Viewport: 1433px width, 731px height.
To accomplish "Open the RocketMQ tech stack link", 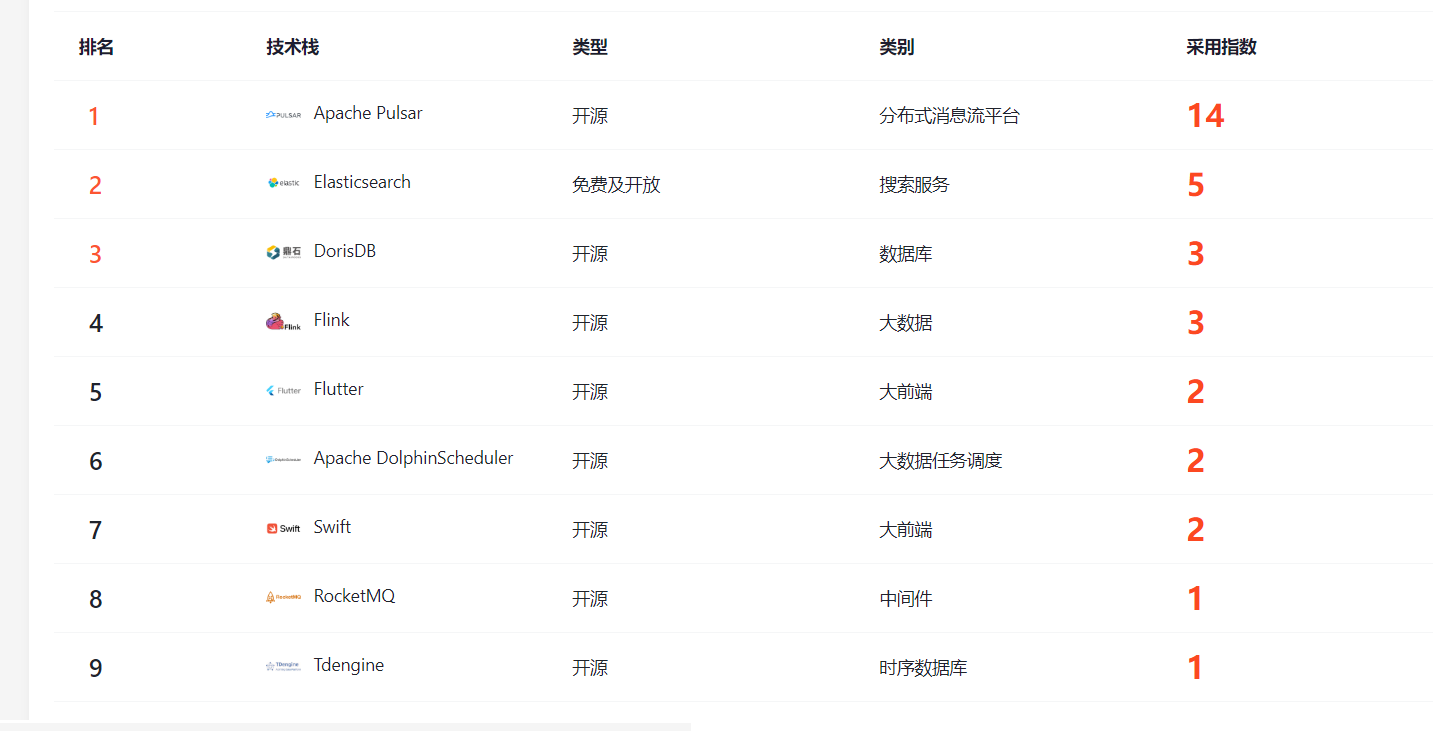I will click(354, 596).
